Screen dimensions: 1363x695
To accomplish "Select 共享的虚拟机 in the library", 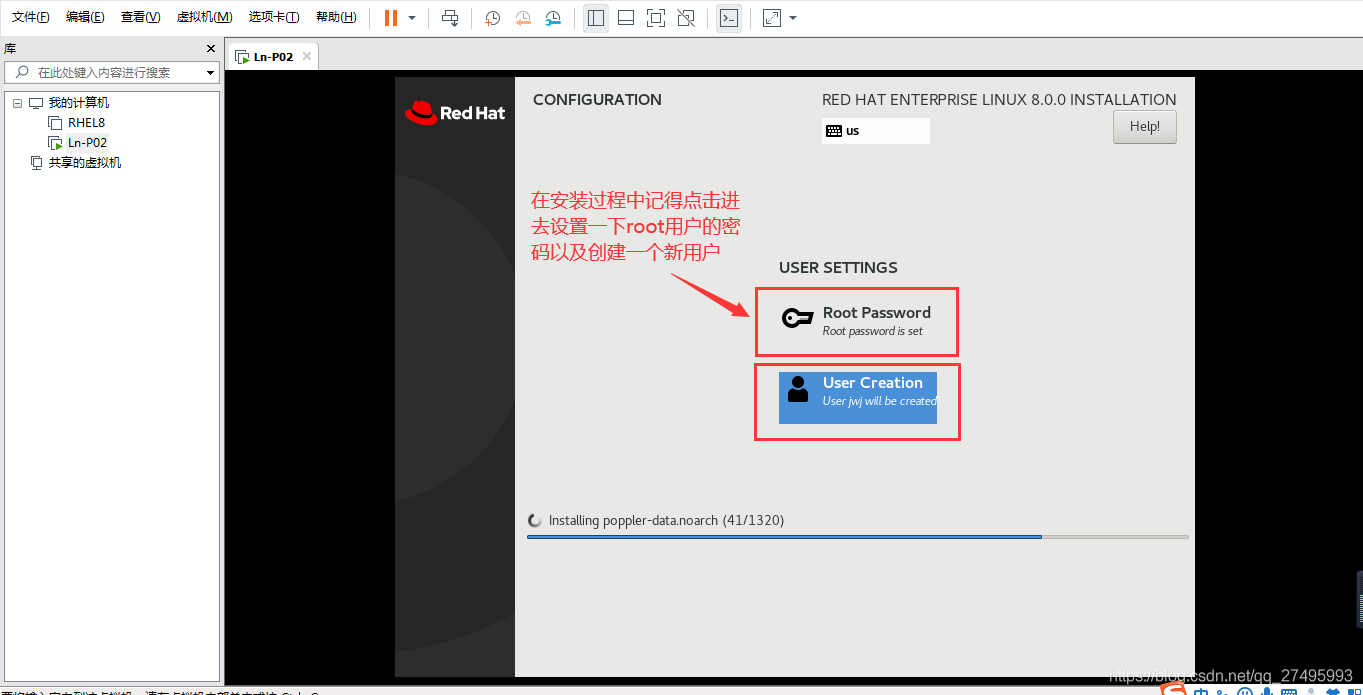I will (84, 163).
